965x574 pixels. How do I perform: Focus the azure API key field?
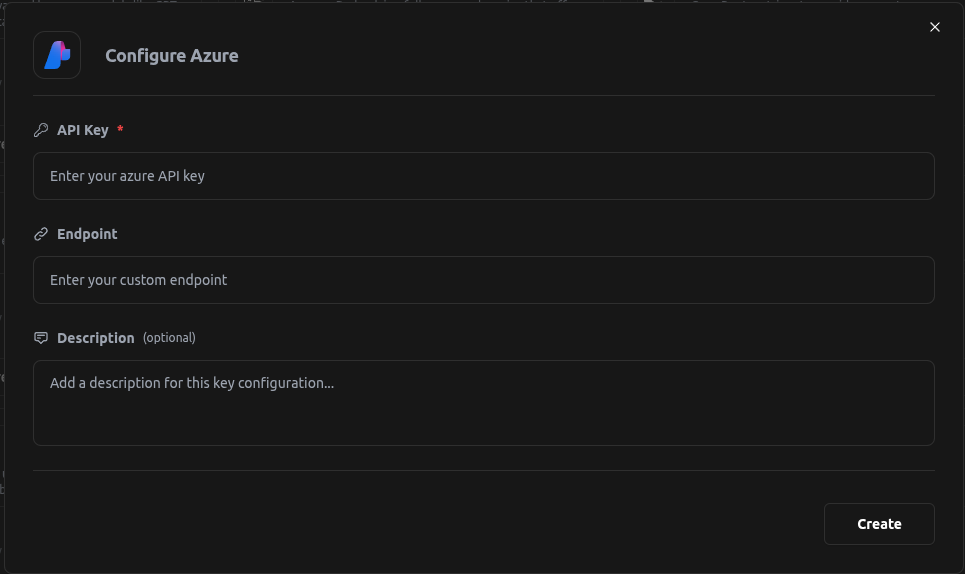(x=483, y=176)
